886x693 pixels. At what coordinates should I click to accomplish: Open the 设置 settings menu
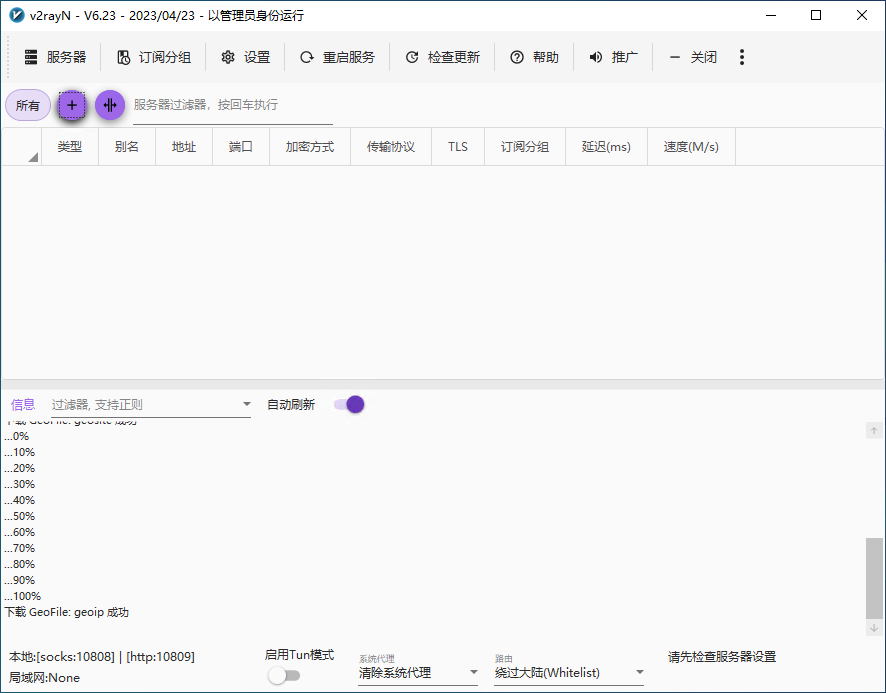245,57
